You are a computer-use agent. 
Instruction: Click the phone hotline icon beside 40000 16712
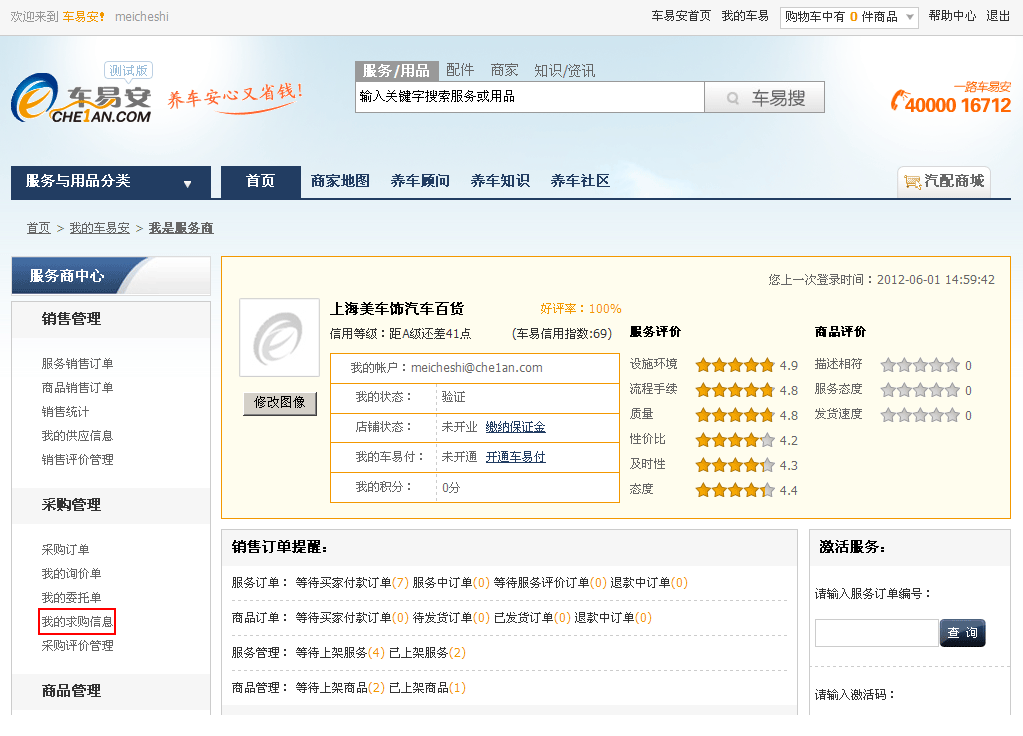pyautogui.click(x=898, y=100)
